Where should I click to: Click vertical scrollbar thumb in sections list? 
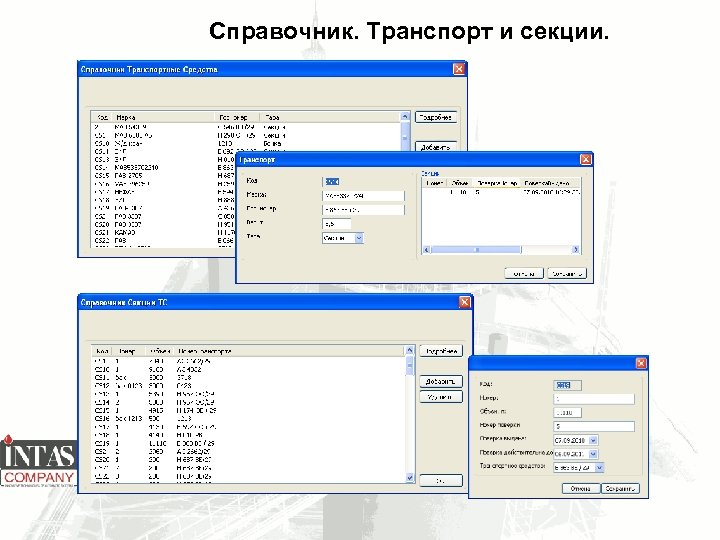[x=410, y=366]
